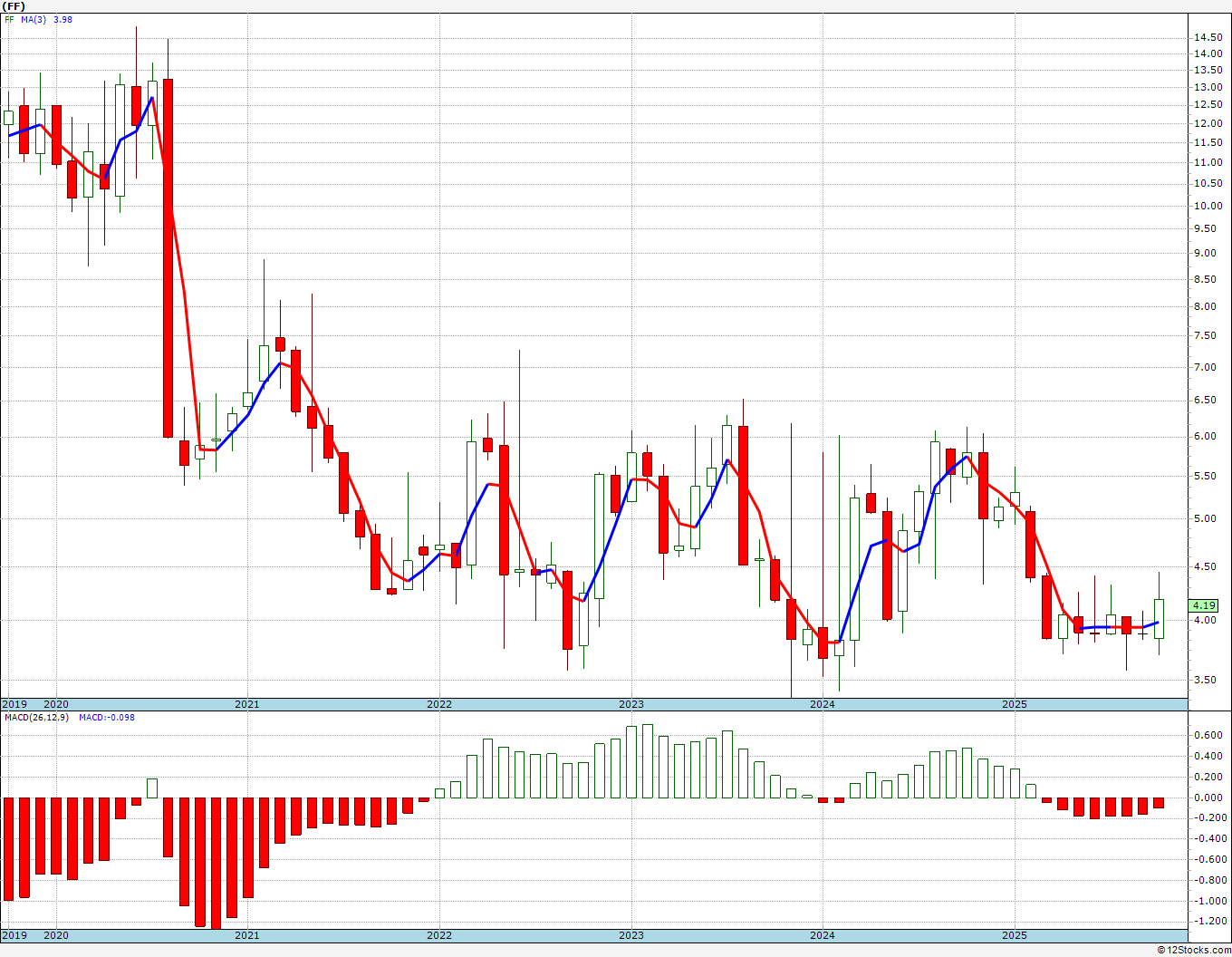This screenshot has width=1232, height=957.
Task: Click the MA(3) indicator legend label
Action: [33, 19]
